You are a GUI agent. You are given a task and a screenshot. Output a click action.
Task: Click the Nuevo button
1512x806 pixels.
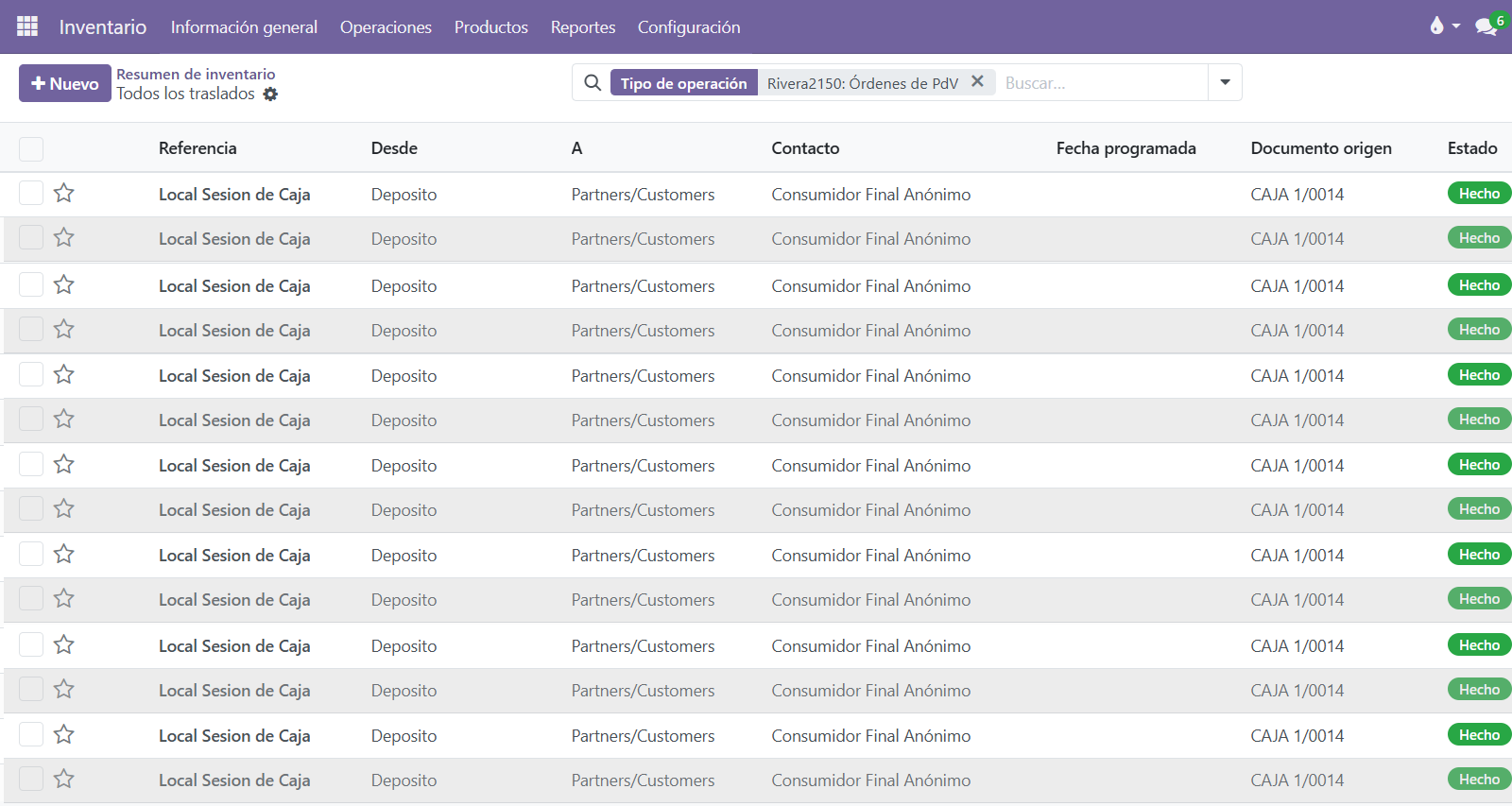pyautogui.click(x=65, y=83)
